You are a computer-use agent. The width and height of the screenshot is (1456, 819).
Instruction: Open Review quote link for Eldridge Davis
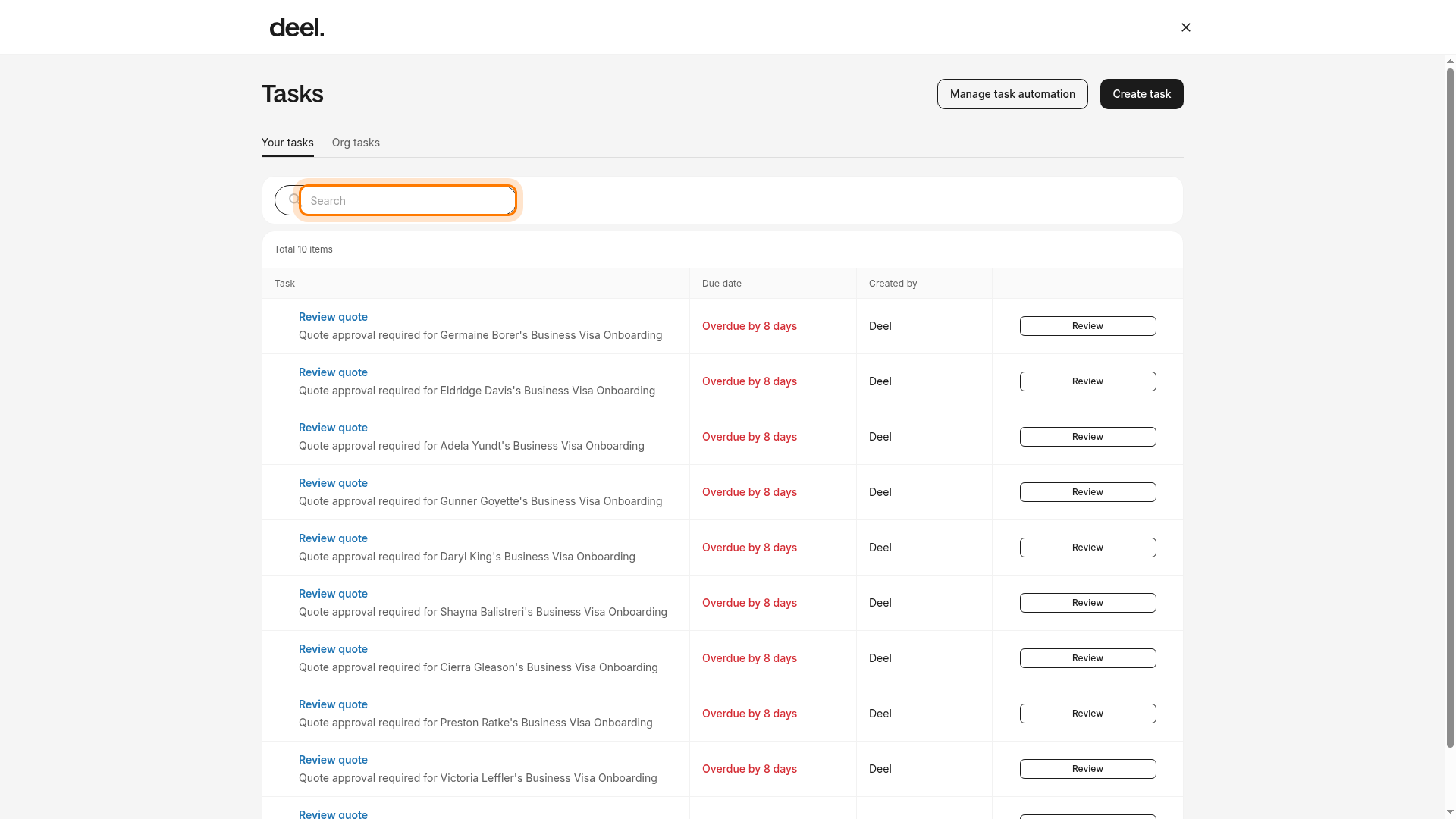click(333, 372)
